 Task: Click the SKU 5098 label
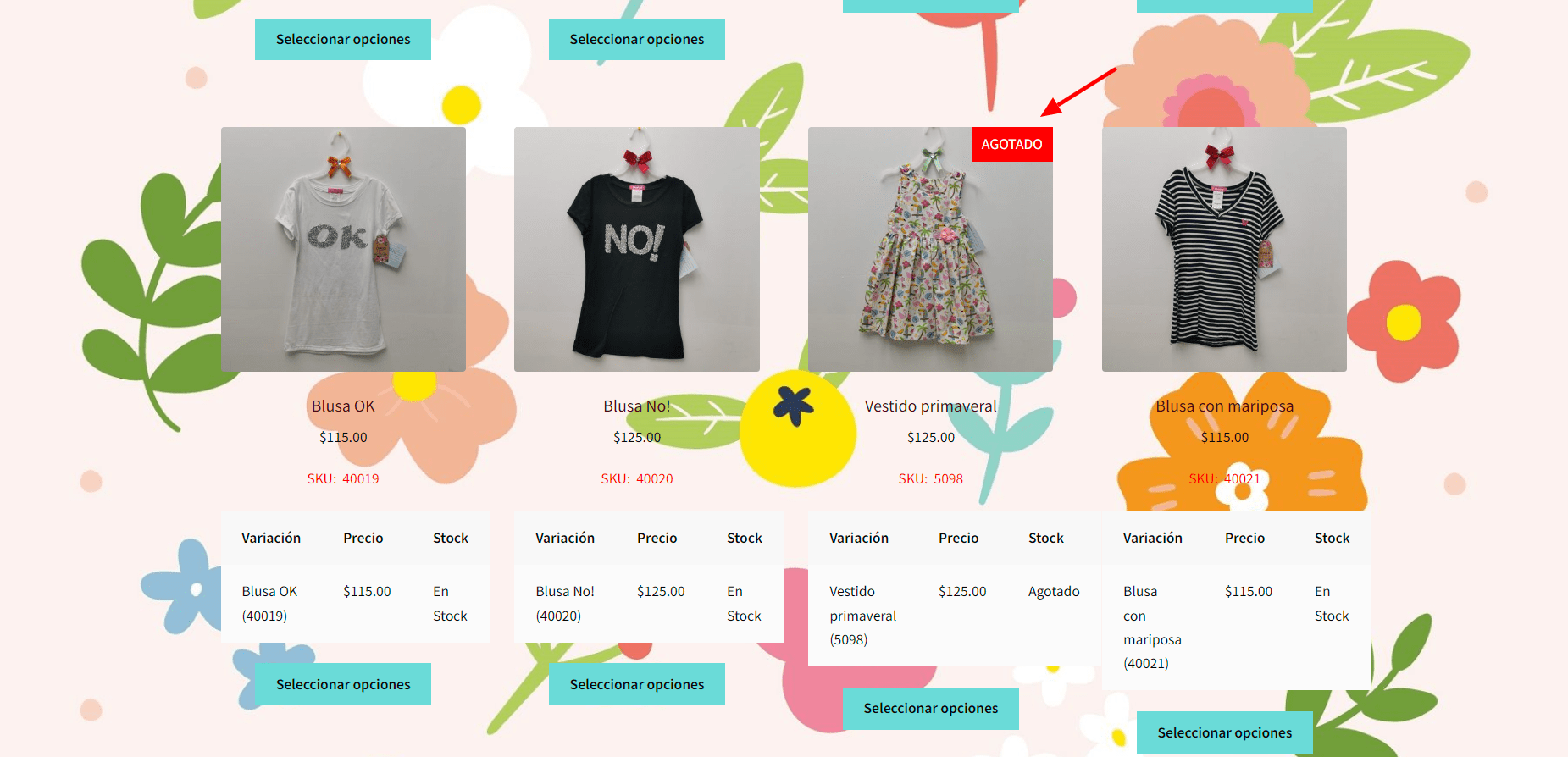pyautogui.click(x=930, y=479)
